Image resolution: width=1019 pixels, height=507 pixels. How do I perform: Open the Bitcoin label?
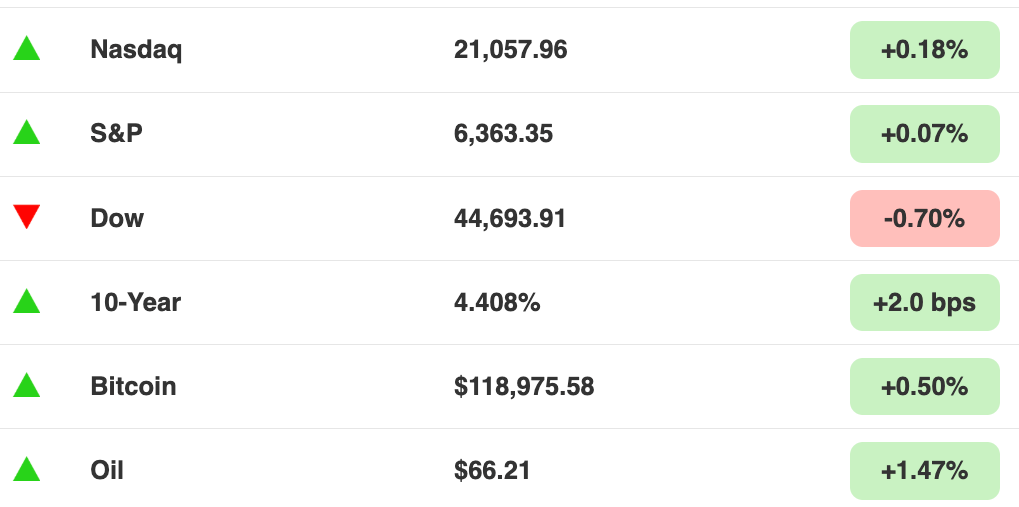click(133, 386)
